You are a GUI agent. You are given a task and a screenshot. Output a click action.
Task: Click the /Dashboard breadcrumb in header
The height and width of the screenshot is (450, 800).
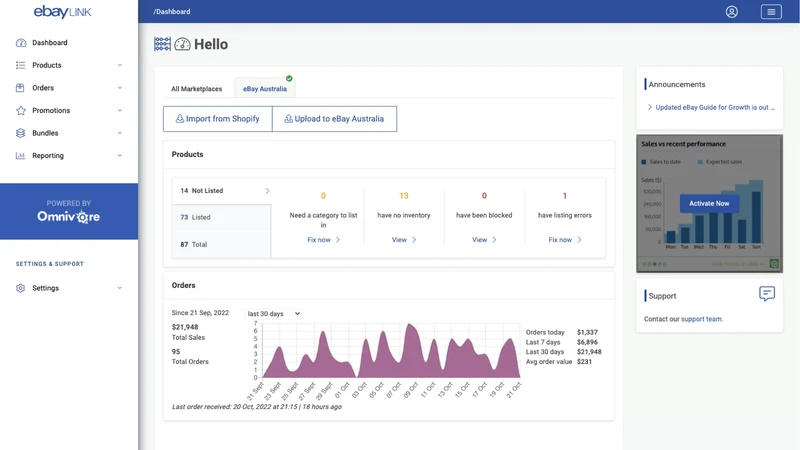[172, 12]
